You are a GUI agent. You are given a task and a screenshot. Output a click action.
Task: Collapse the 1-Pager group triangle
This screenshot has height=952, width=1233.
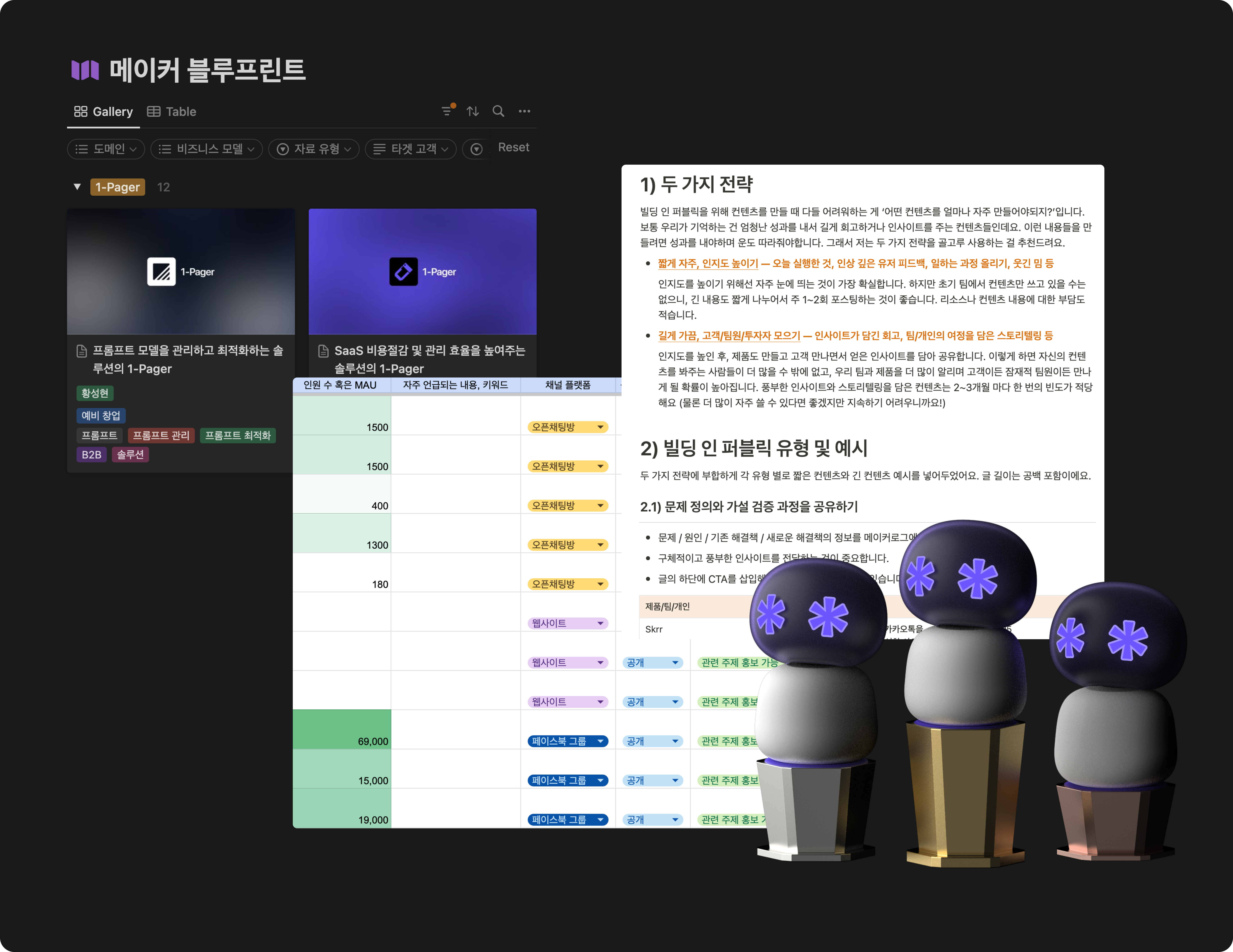(77, 187)
